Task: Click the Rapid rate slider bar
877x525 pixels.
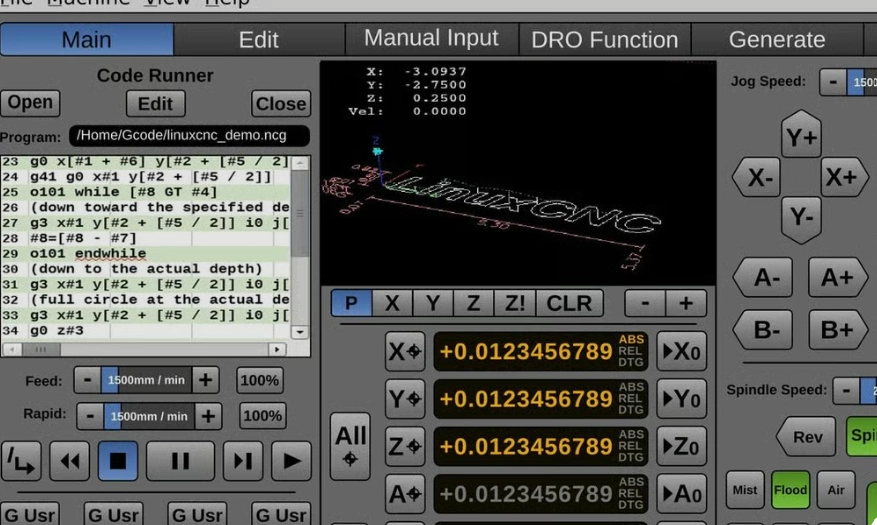Action: tap(149, 416)
